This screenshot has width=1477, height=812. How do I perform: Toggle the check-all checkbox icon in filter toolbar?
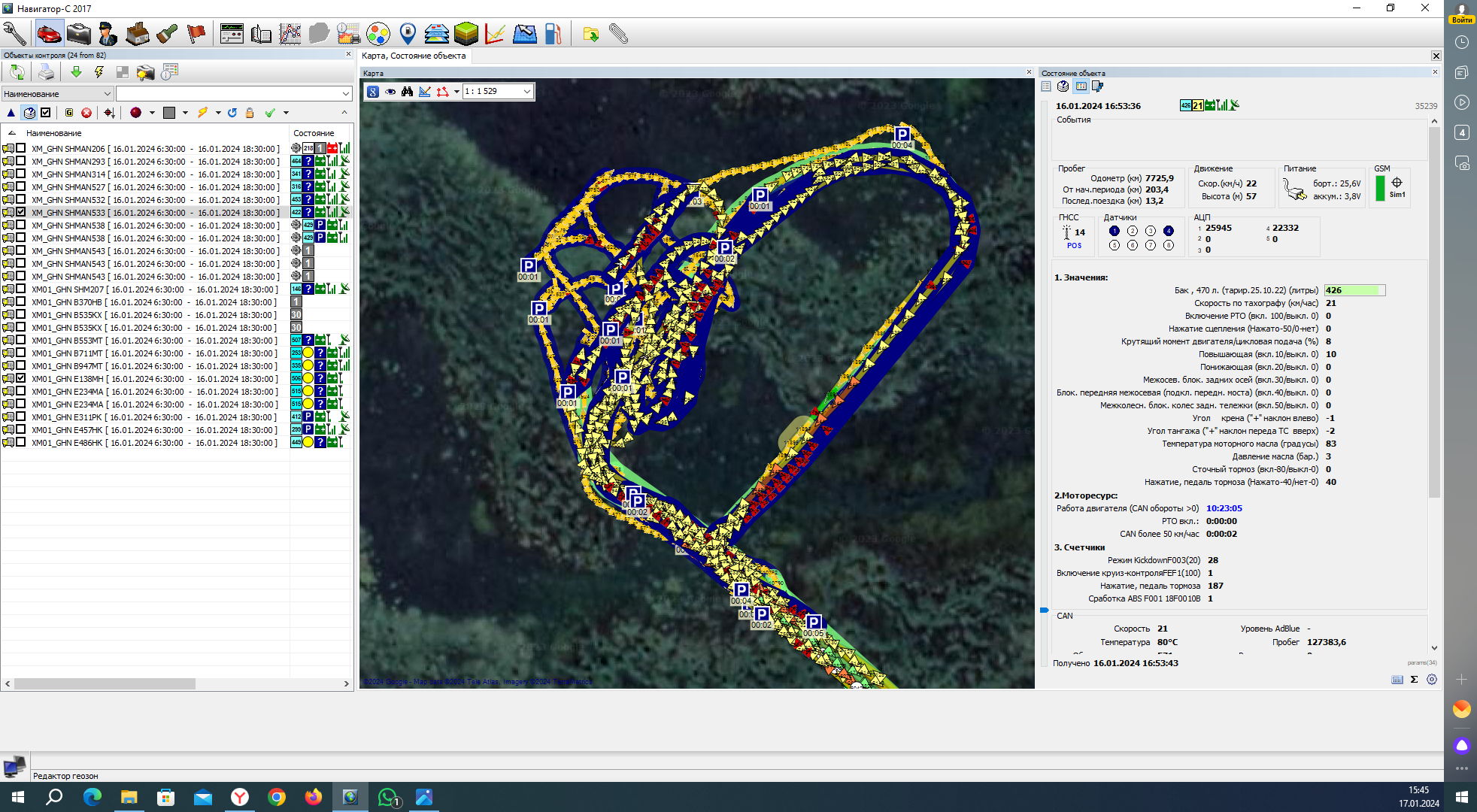46,113
